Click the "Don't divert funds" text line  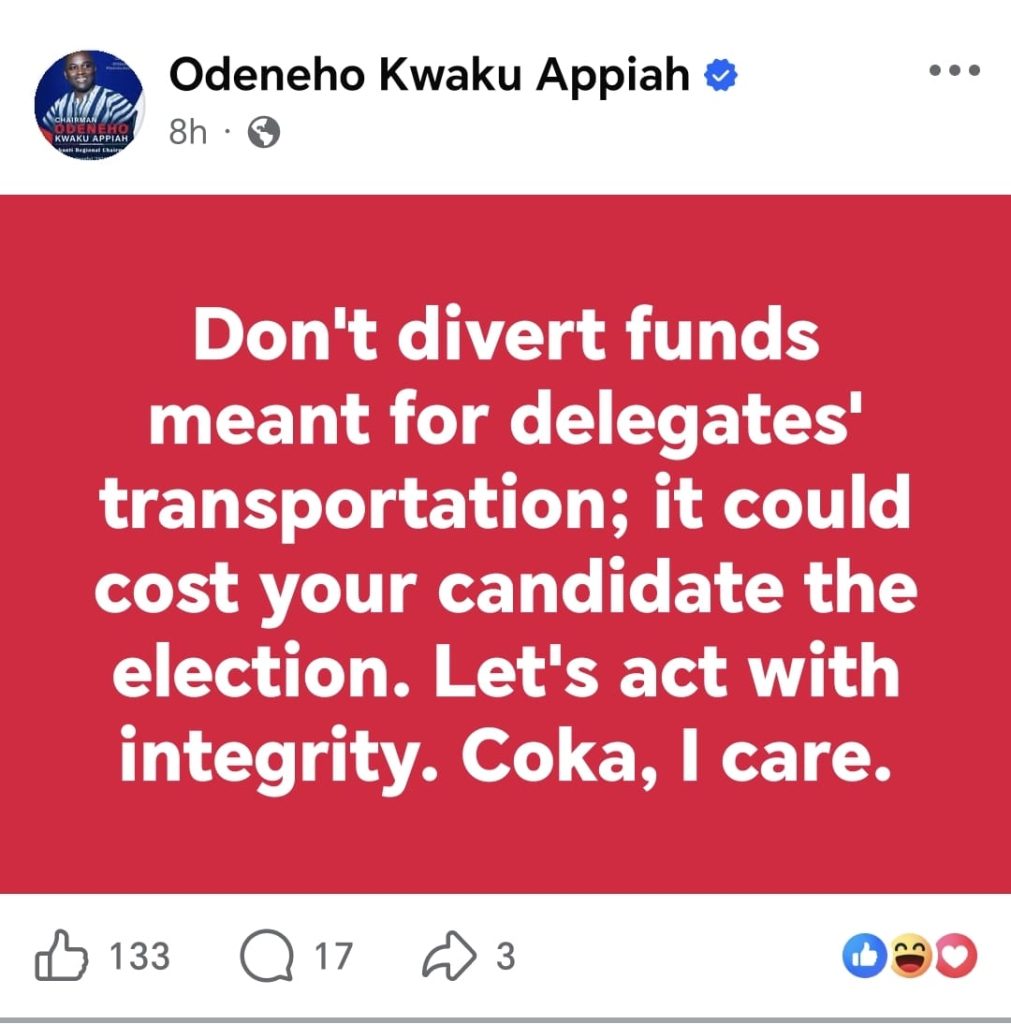click(505, 338)
